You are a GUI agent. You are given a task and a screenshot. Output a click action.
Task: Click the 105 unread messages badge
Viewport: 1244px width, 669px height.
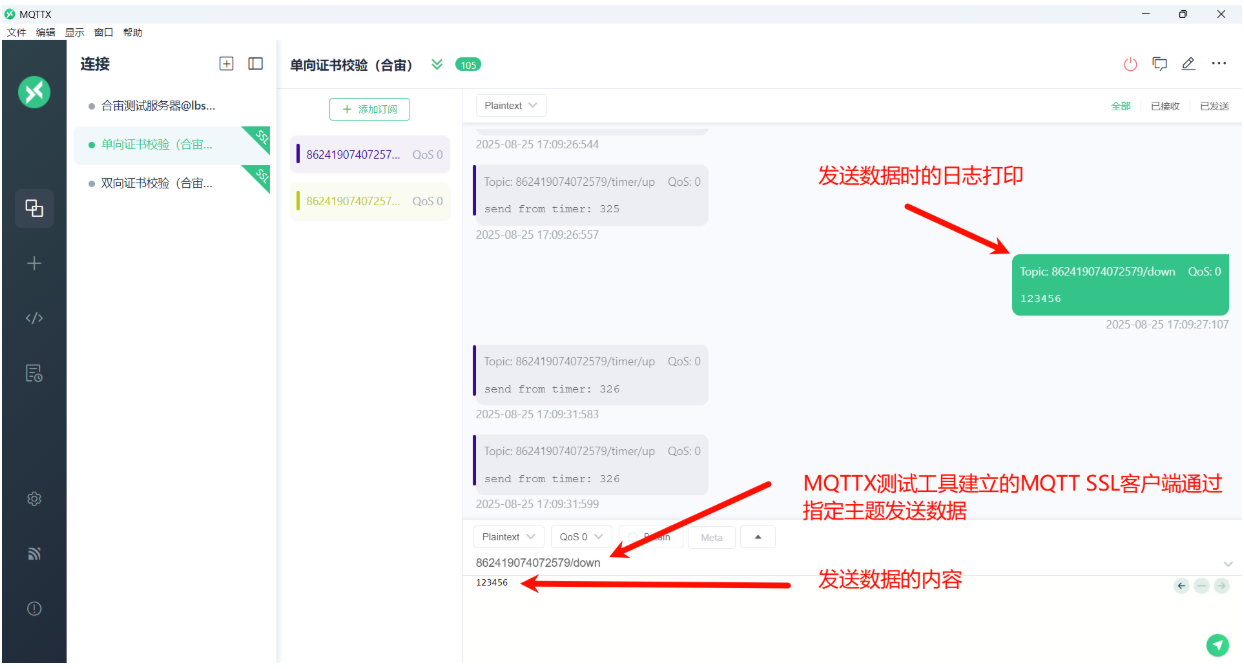click(468, 64)
